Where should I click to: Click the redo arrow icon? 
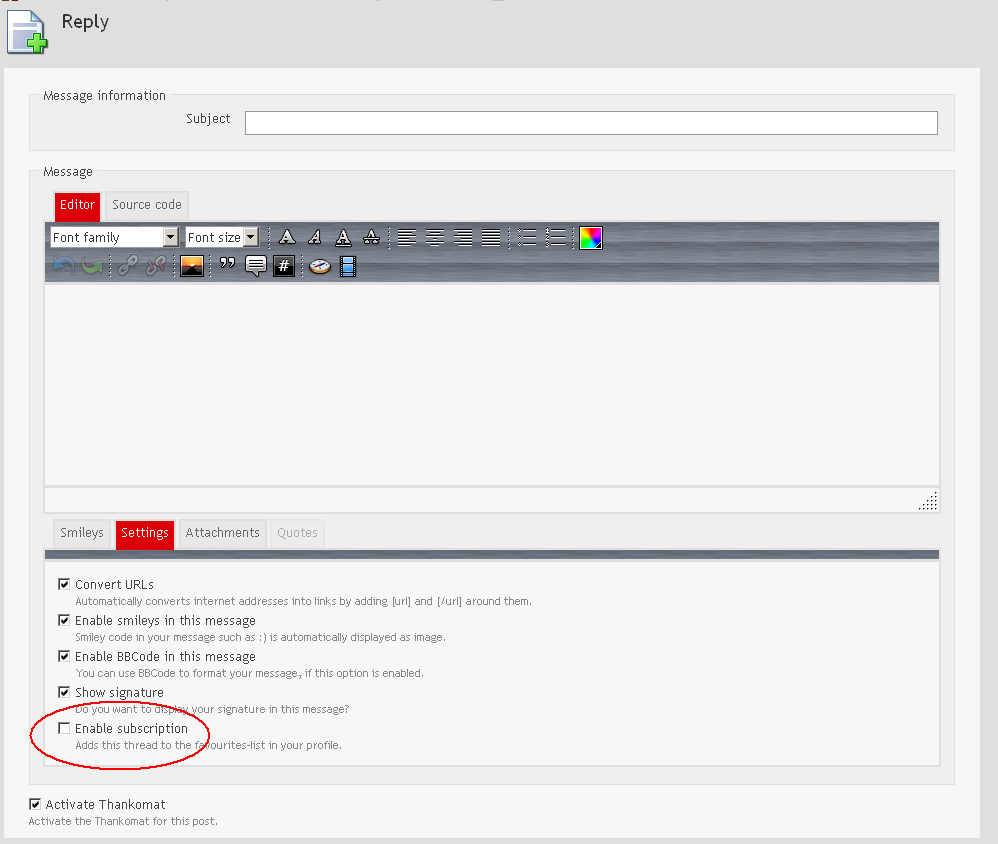pyautogui.click(x=92, y=265)
